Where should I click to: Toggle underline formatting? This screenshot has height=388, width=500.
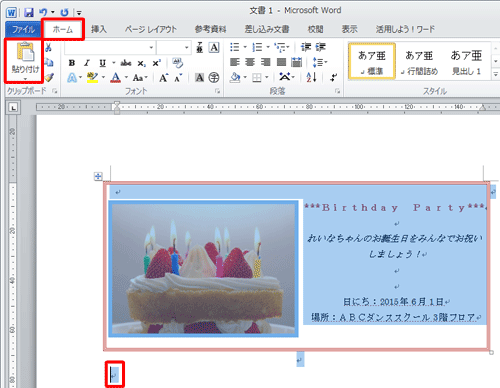pyautogui.click(x=102, y=63)
